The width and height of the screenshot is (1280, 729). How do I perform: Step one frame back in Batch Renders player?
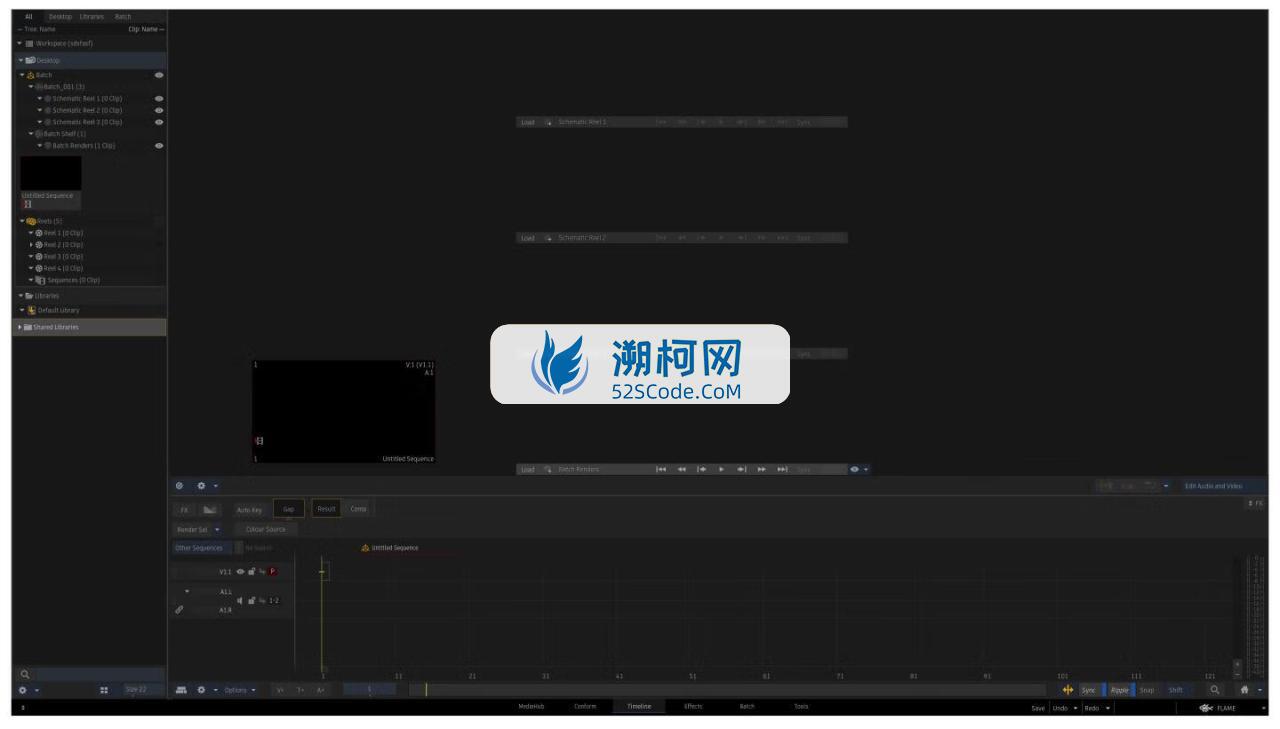pos(702,468)
